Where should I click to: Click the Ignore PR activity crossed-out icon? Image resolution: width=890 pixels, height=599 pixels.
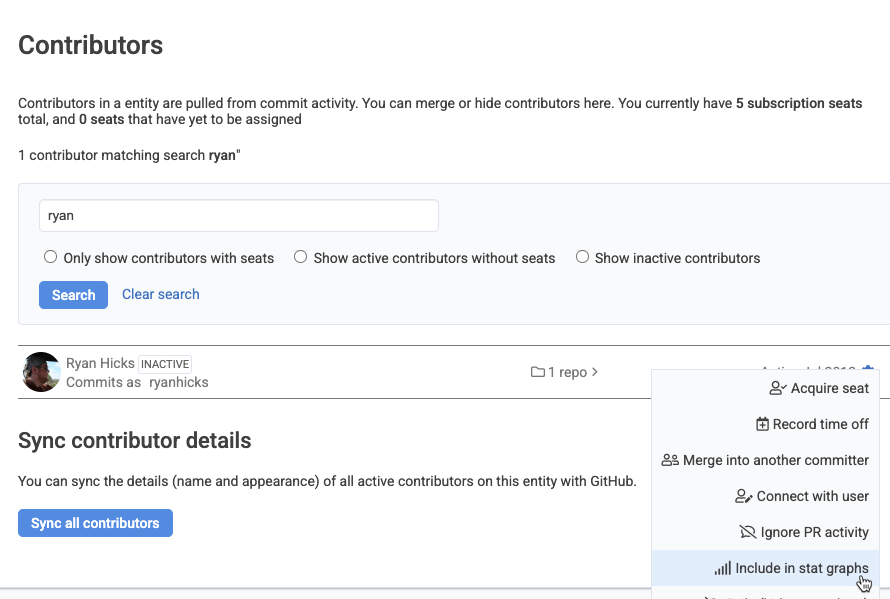click(x=747, y=532)
